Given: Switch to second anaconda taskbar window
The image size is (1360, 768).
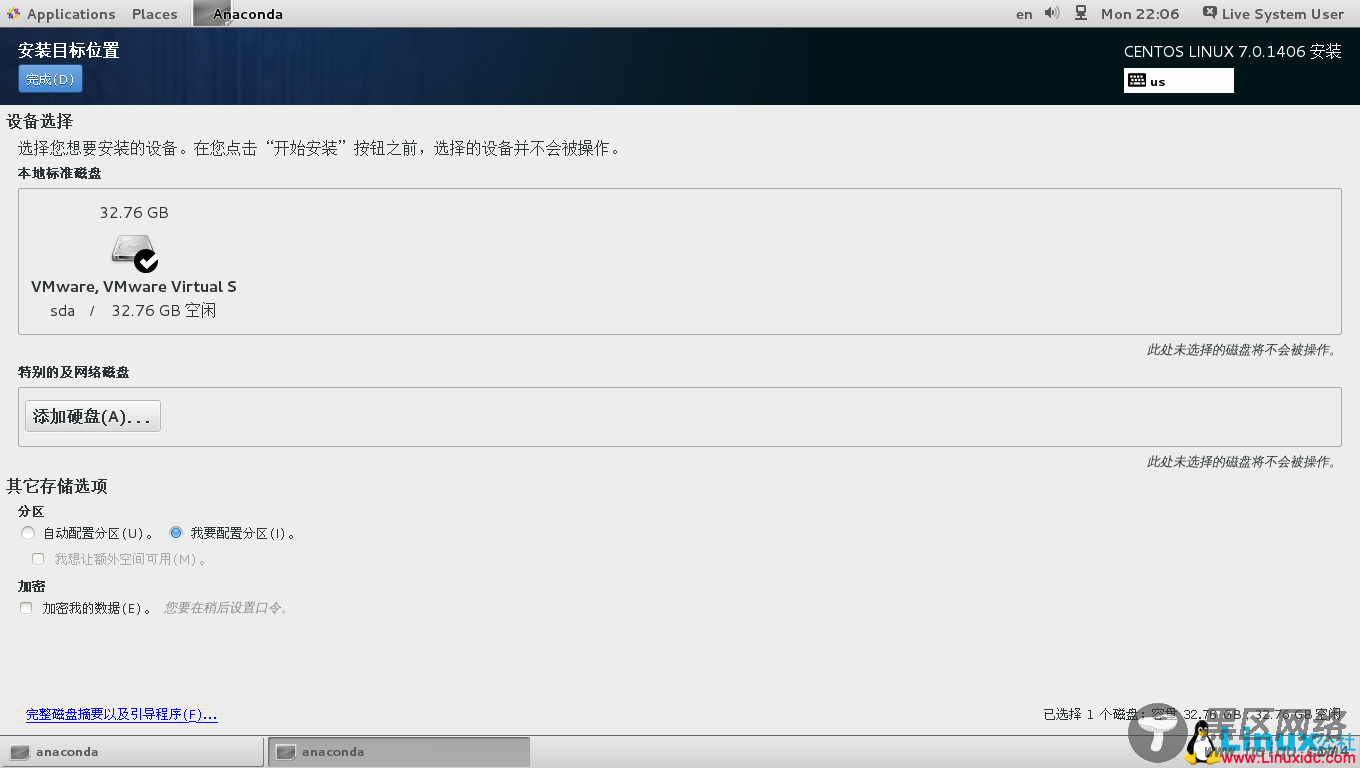Looking at the screenshot, I should [x=399, y=752].
